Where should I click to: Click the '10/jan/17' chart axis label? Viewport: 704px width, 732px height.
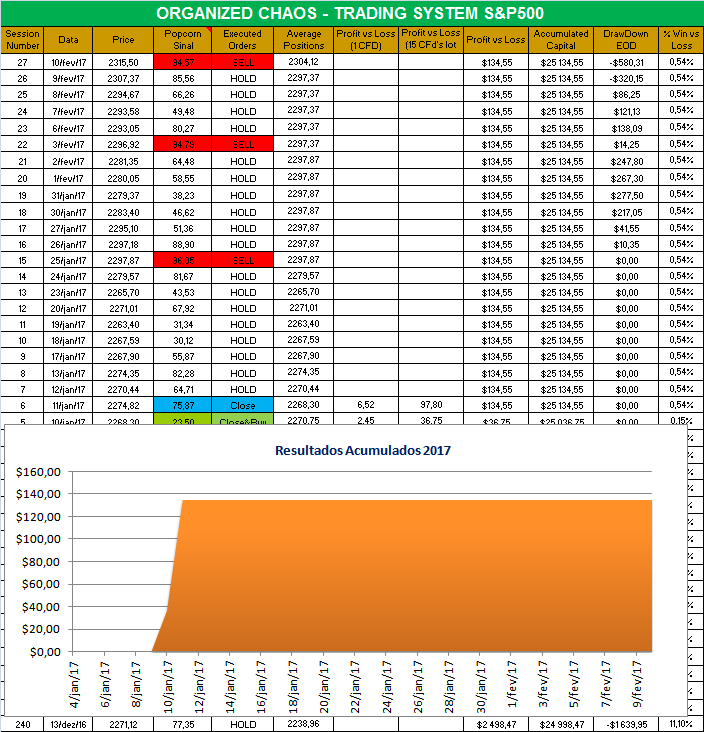[x=168, y=686]
